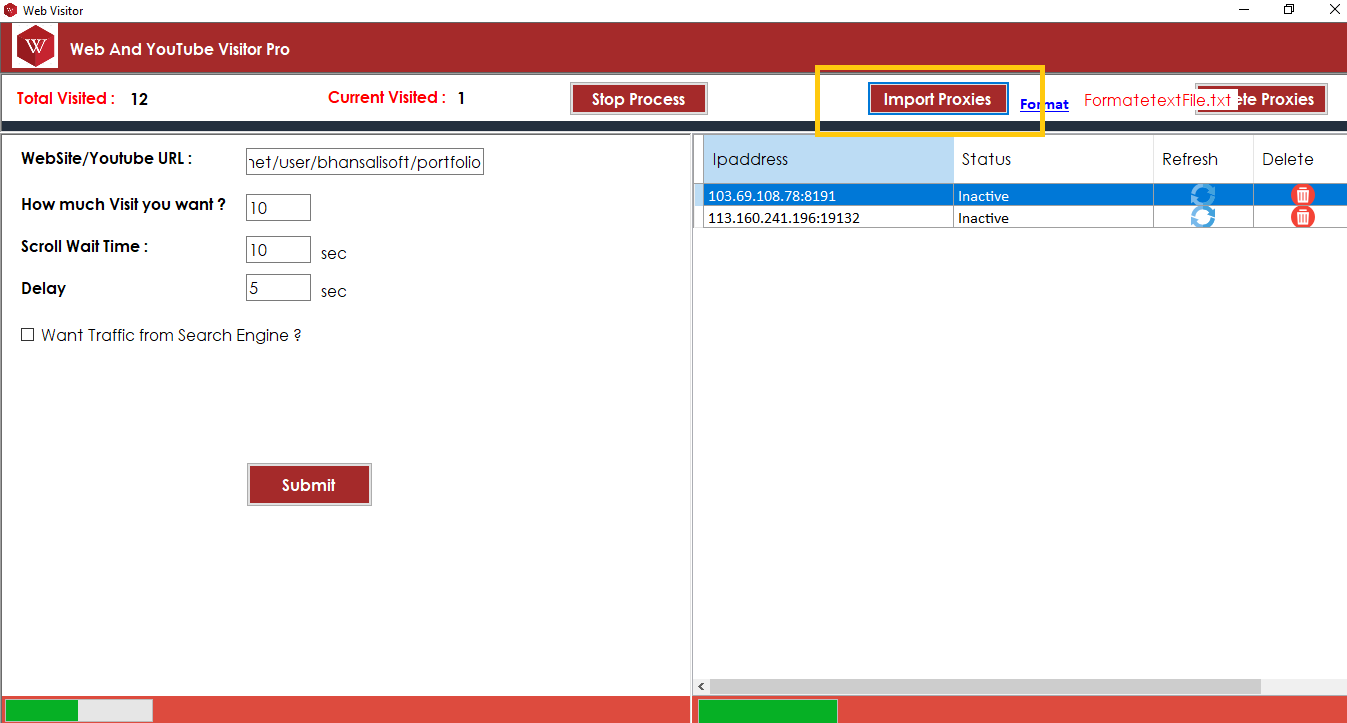Screen dimensions: 1347x723
Task: Click Web Visitor title bar icon
Action: click(x=11, y=10)
